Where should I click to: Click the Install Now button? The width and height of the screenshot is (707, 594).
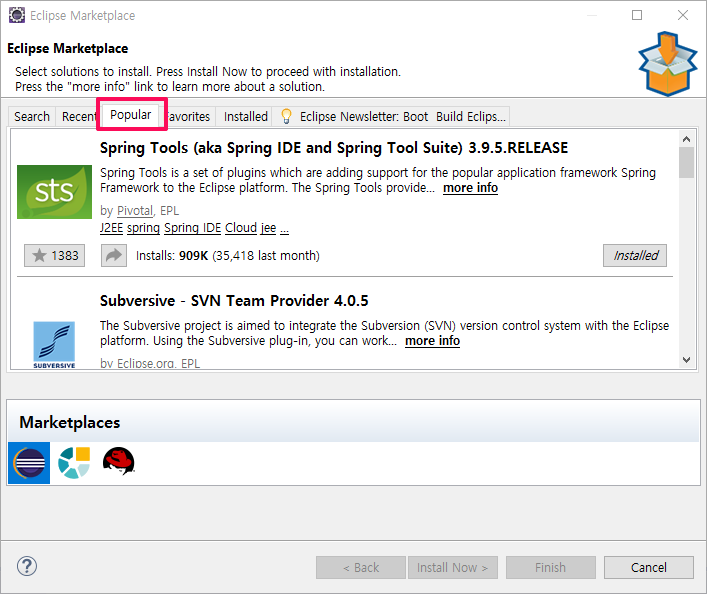[453, 567]
